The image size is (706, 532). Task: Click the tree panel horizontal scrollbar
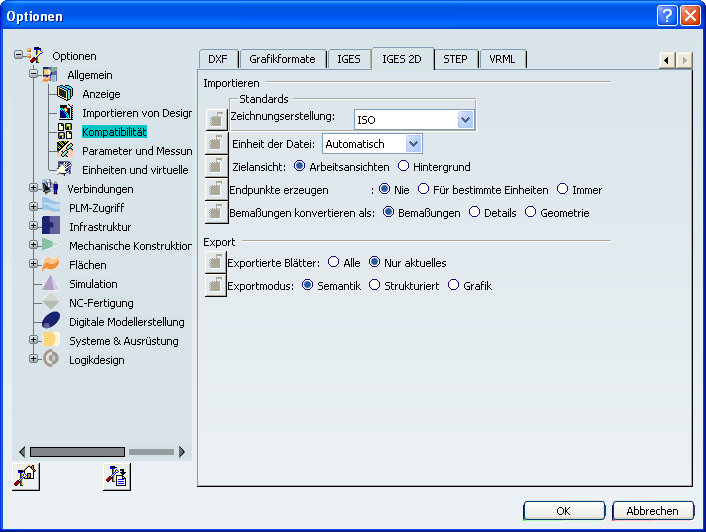coord(78,452)
